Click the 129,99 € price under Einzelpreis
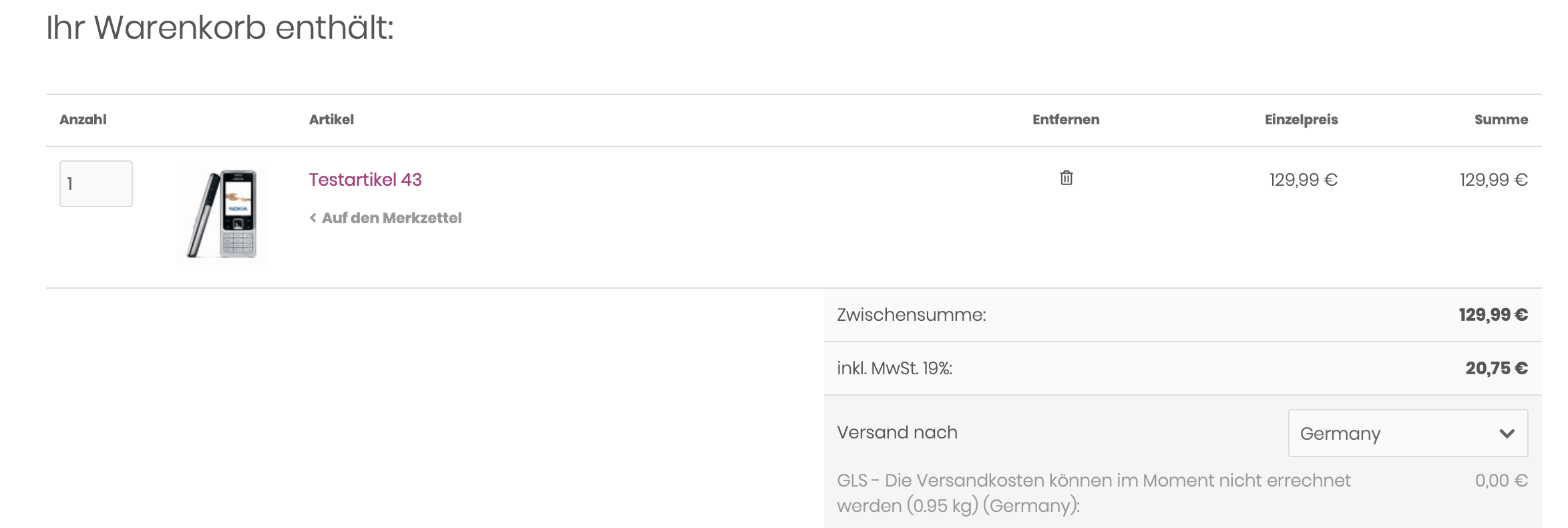The width and height of the screenshot is (1568, 528). (1303, 180)
